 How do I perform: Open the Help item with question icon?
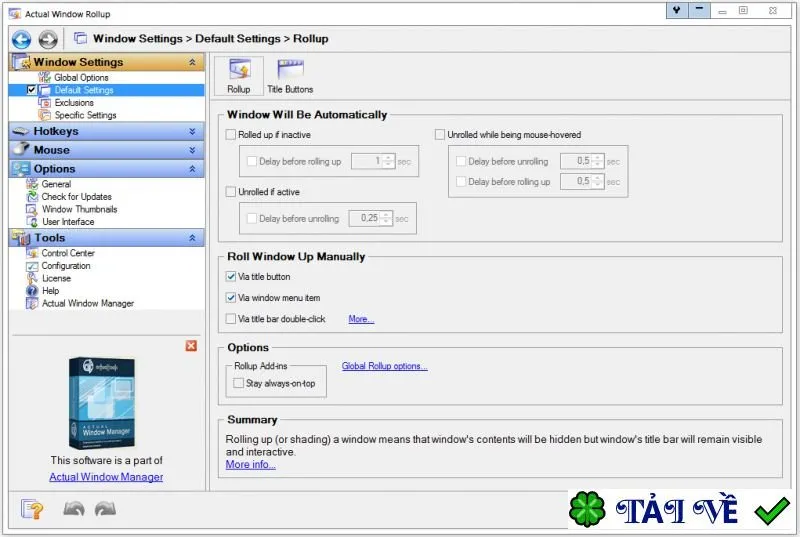50,291
